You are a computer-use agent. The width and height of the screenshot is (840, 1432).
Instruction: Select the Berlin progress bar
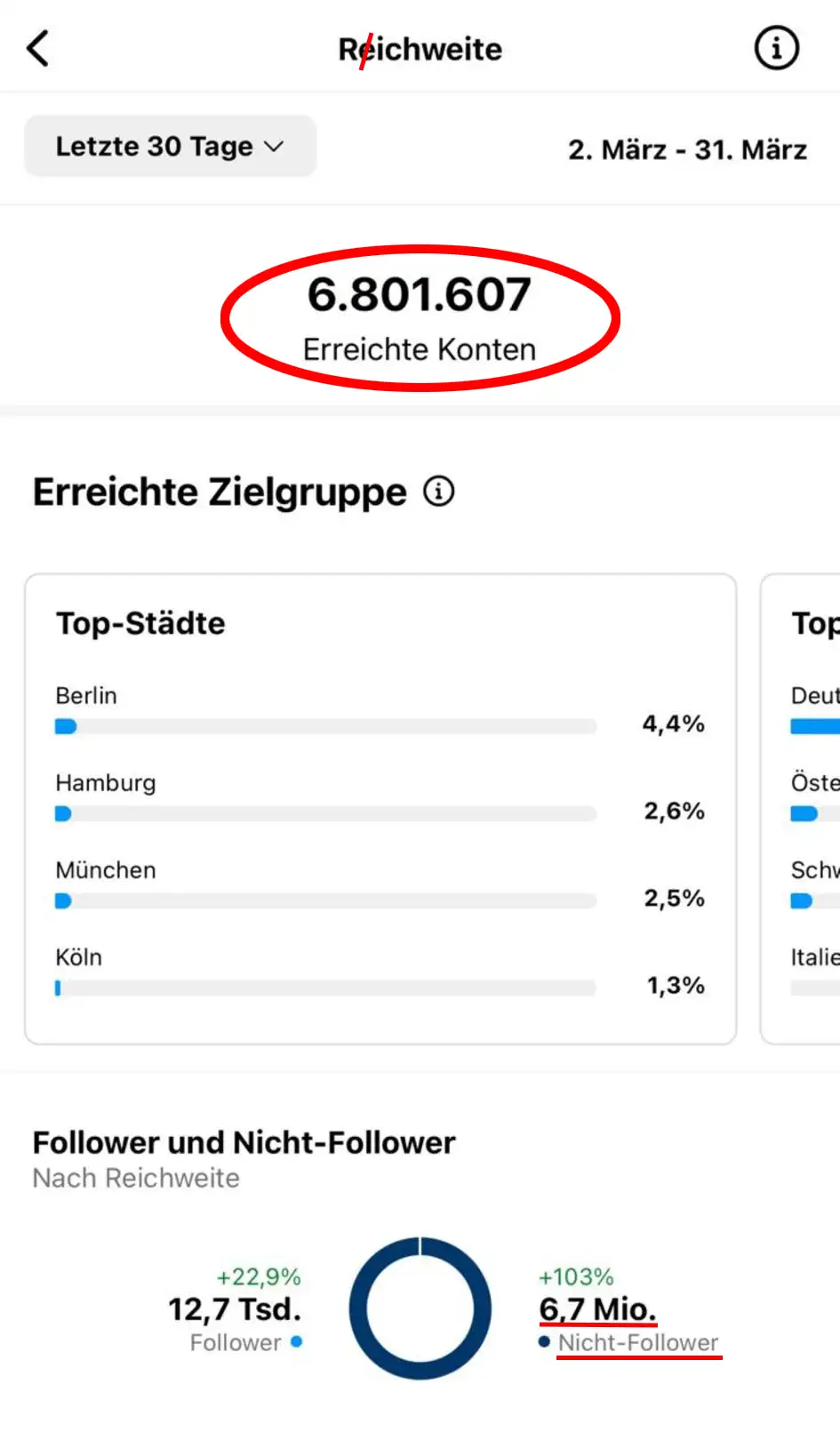point(325,726)
